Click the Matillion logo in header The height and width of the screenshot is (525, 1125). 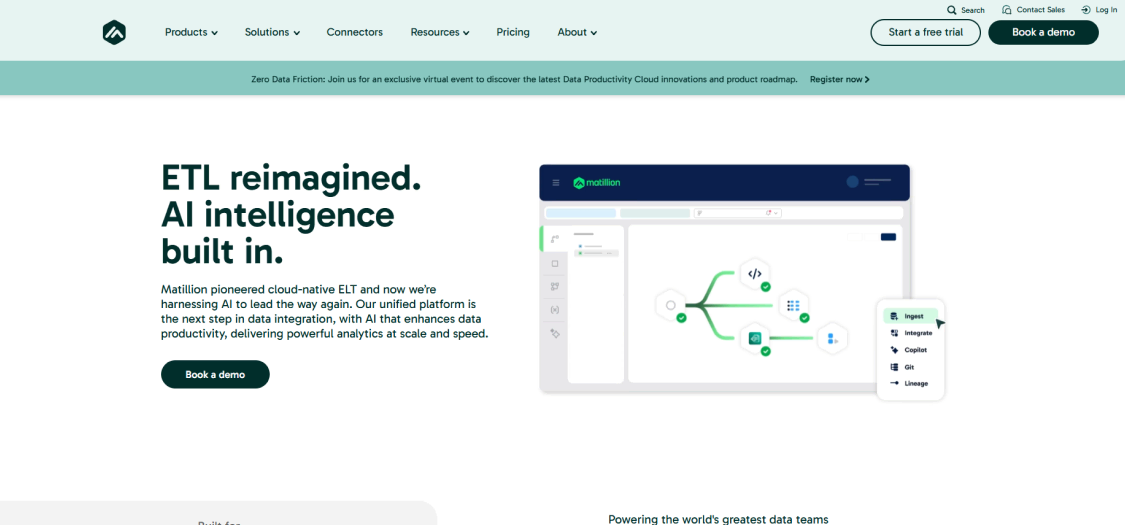click(114, 32)
